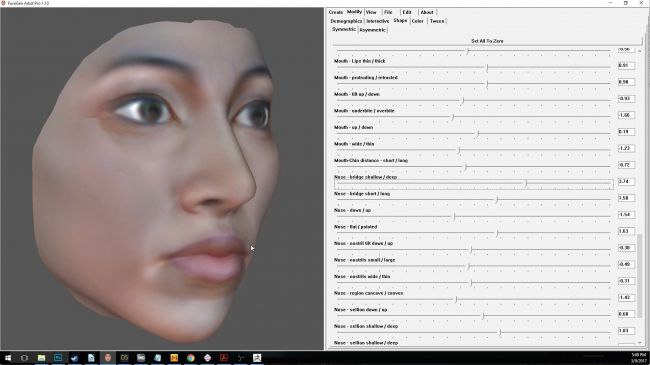
Task: Switch to Photoshop in the taskbar
Action: coord(58,358)
